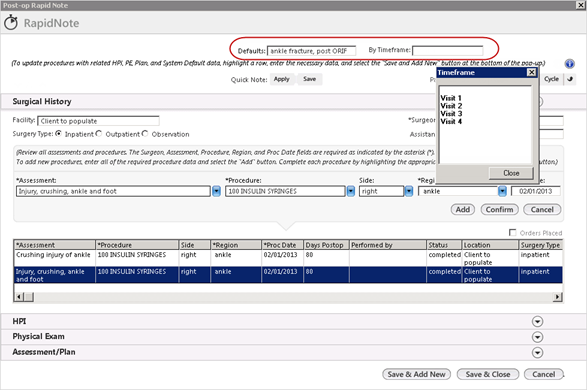This screenshot has height=390, width=587.
Task: Click the procedure date field 02/01/2013
Action: 535,191
